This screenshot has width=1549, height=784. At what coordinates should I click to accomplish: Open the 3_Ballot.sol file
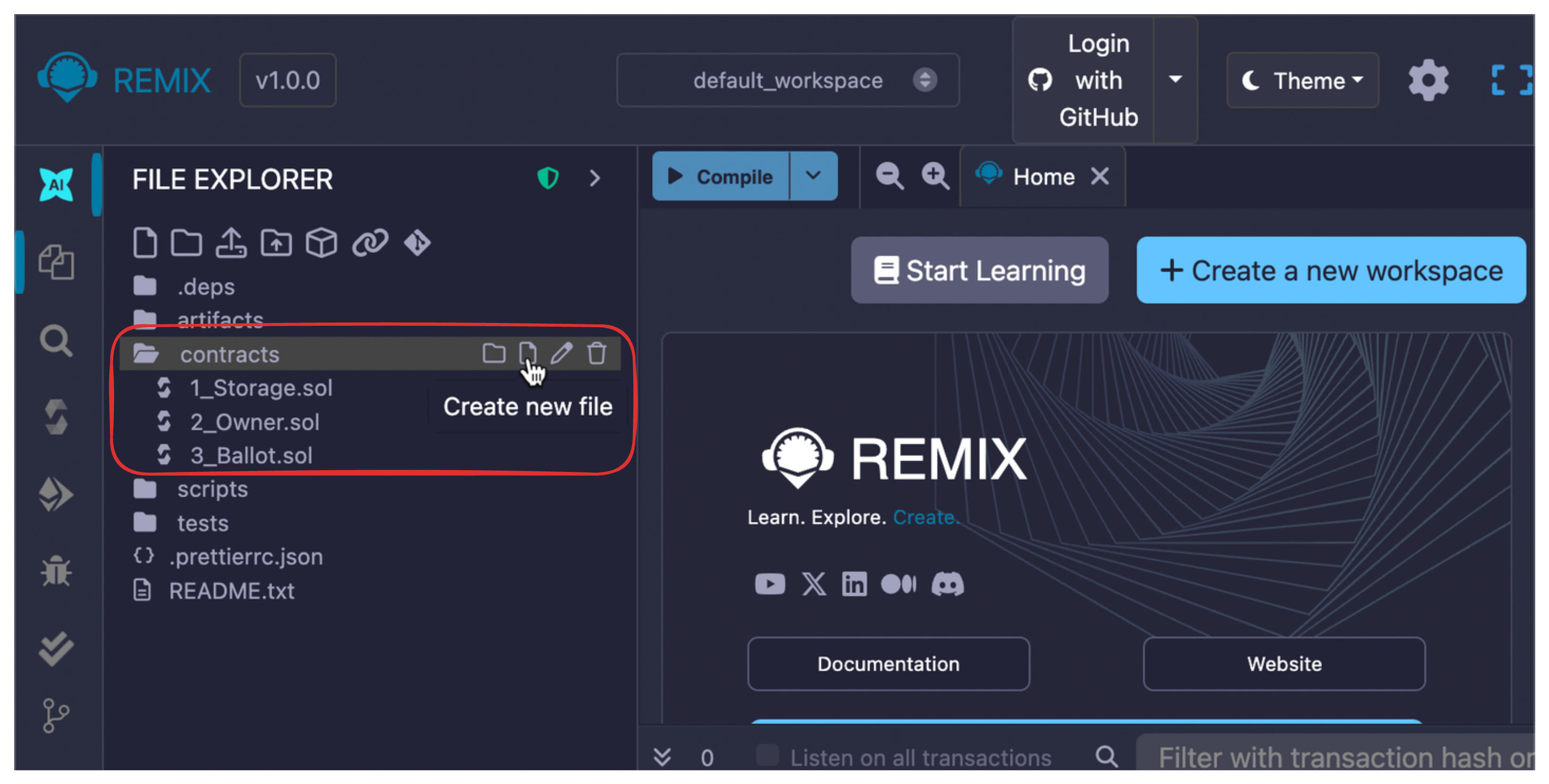251,455
